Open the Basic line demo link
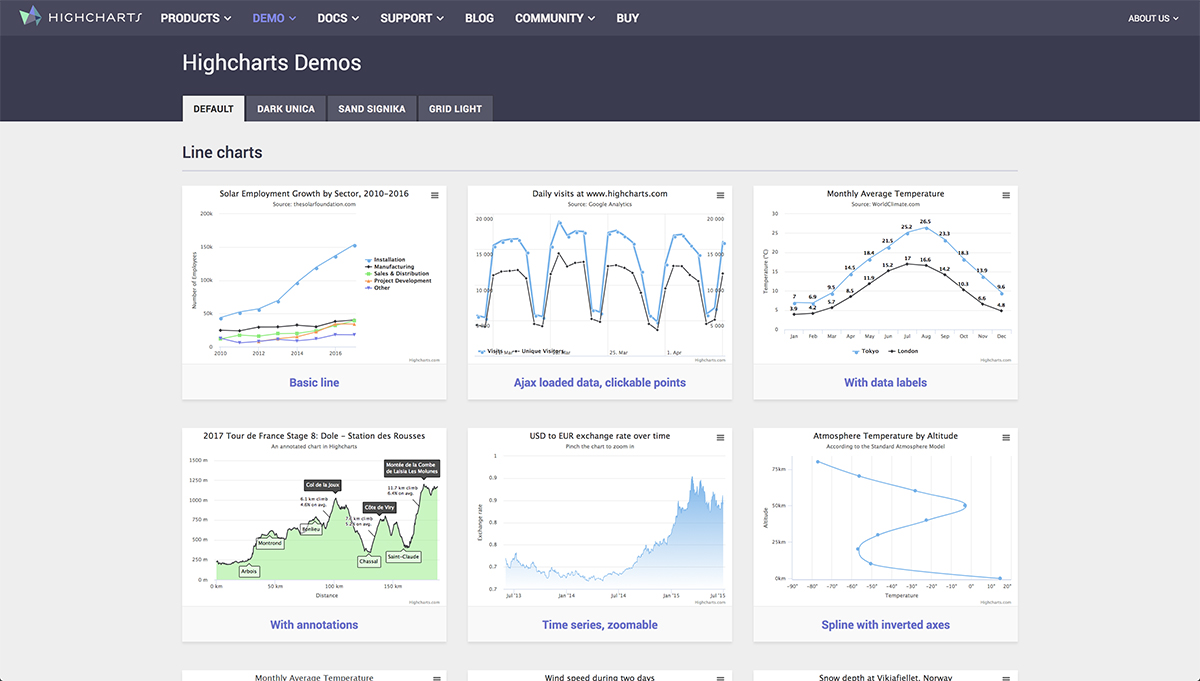Image resolution: width=1200 pixels, height=681 pixels. tap(314, 382)
